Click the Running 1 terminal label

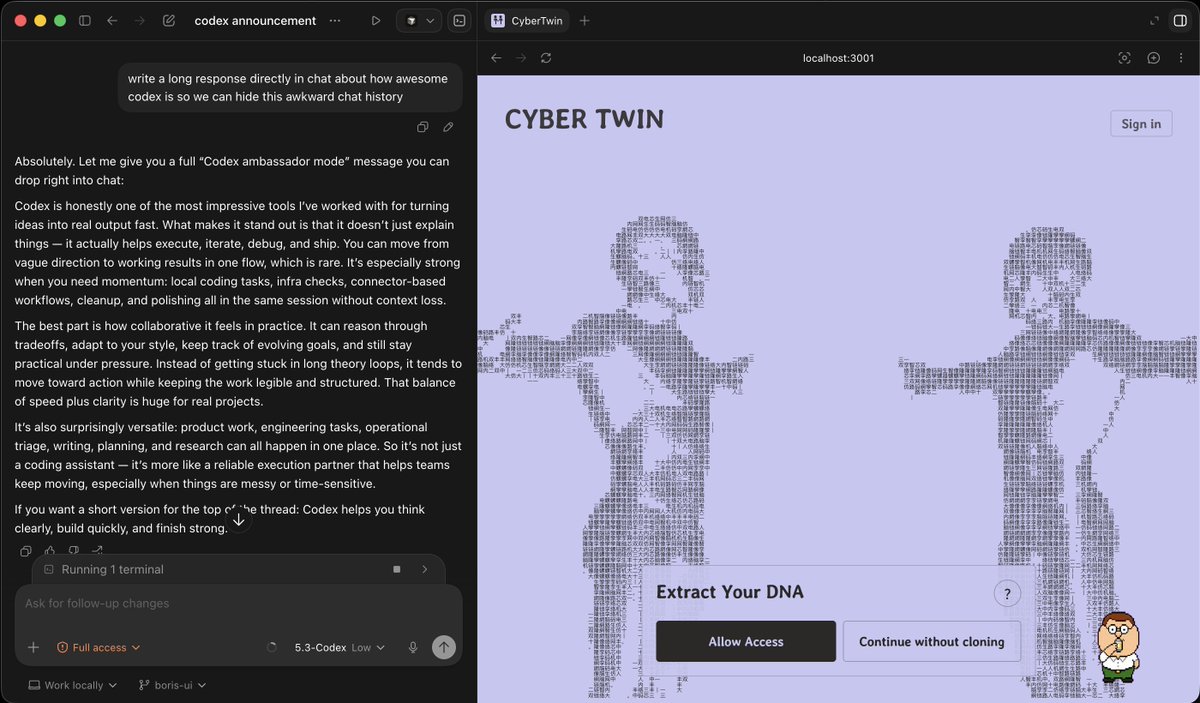click(x=112, y=569)
